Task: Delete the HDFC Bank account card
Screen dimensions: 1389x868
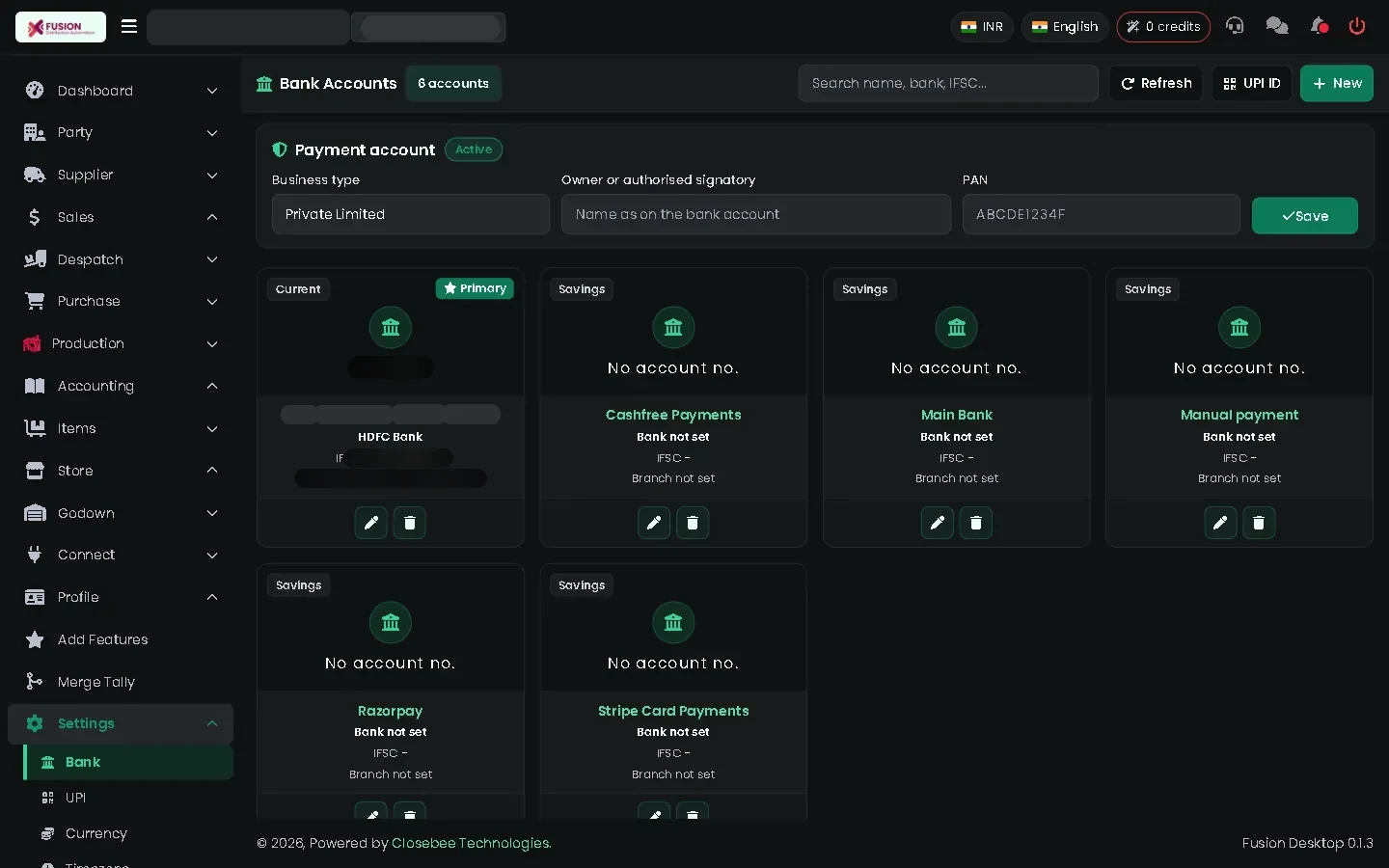Action: click(x=410, y=523)
